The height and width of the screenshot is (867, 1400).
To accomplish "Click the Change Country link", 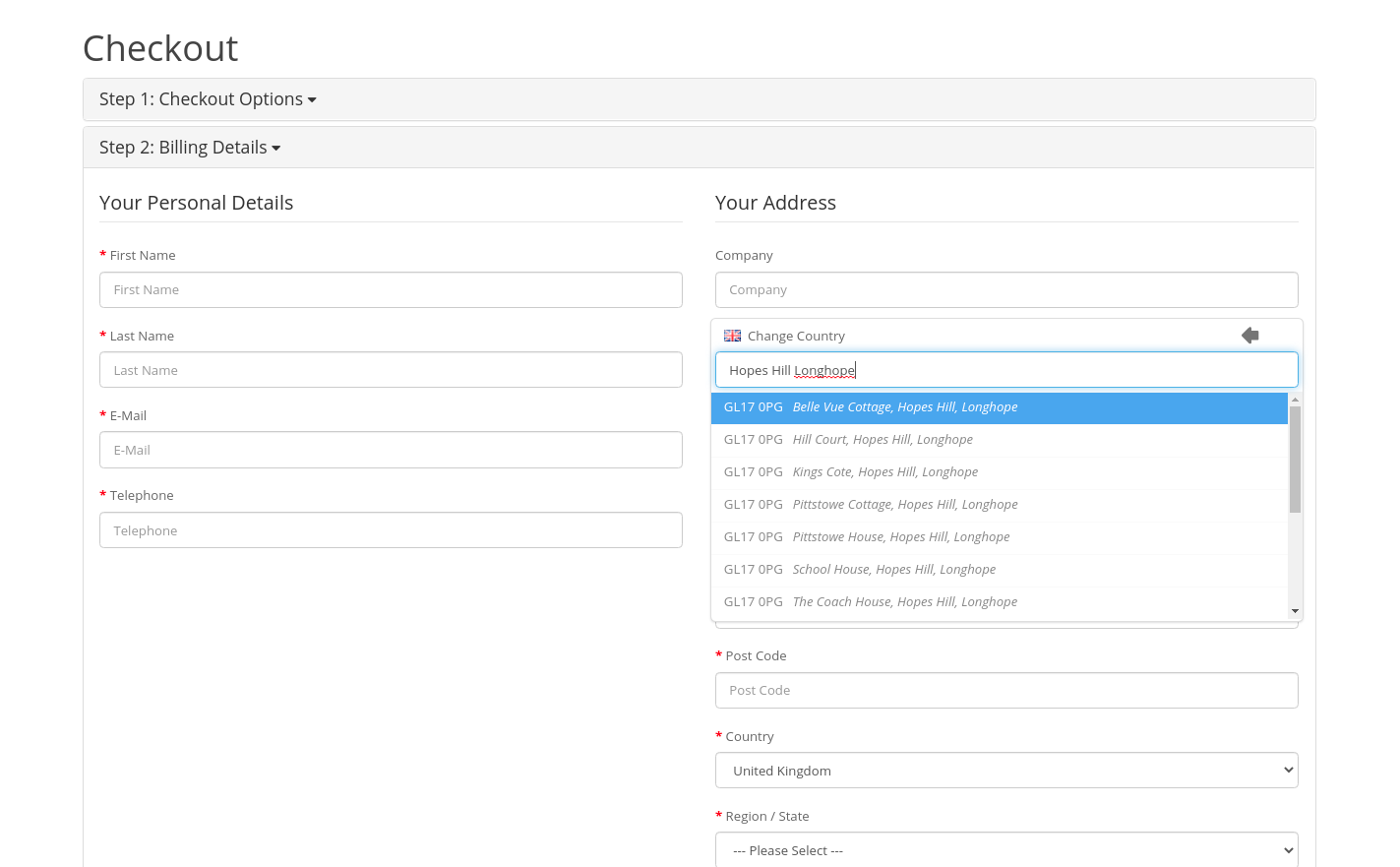I will (796, 336).
